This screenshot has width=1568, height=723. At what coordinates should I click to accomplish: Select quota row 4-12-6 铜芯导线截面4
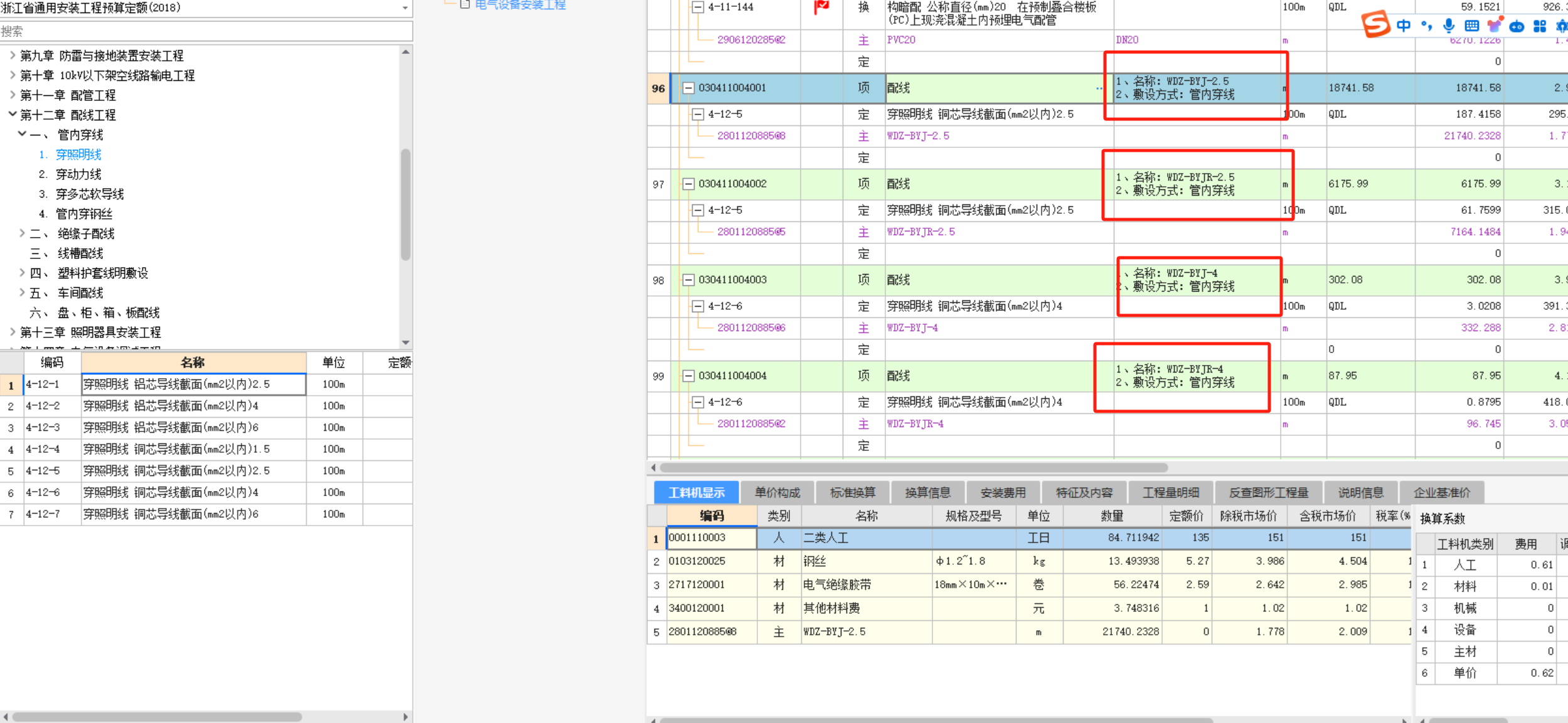(206, 492)
